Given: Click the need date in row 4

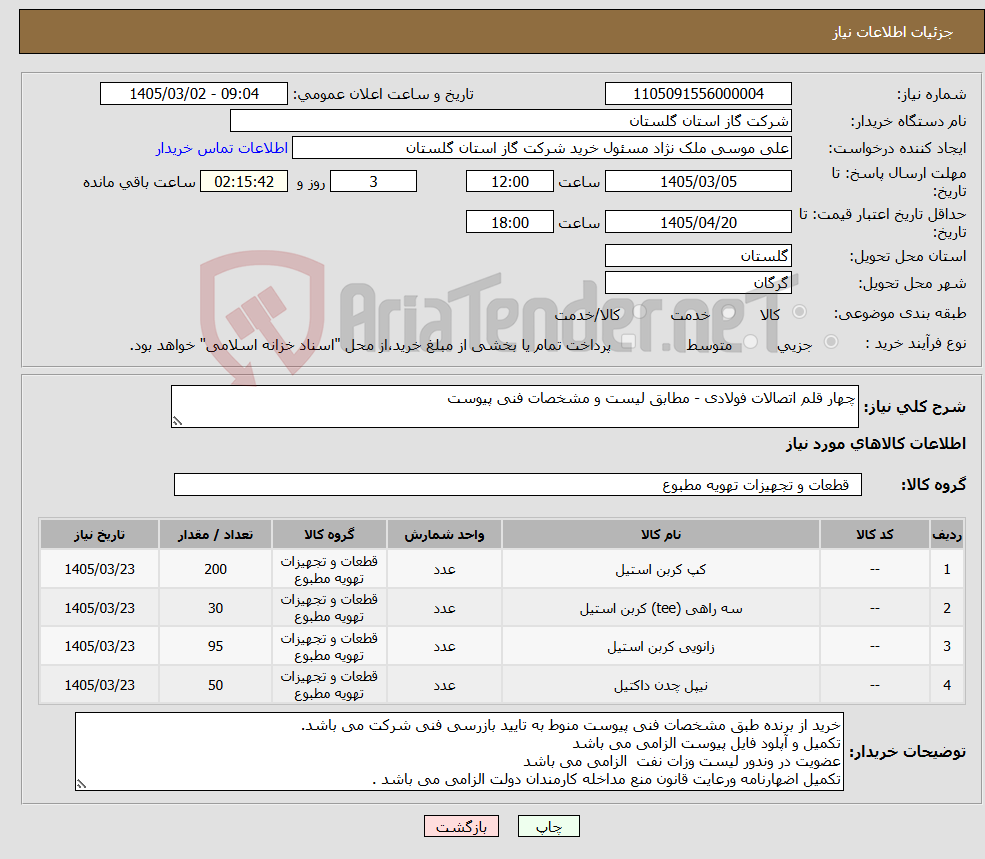Looking at the screenshot, I should [x=99, y=685].
